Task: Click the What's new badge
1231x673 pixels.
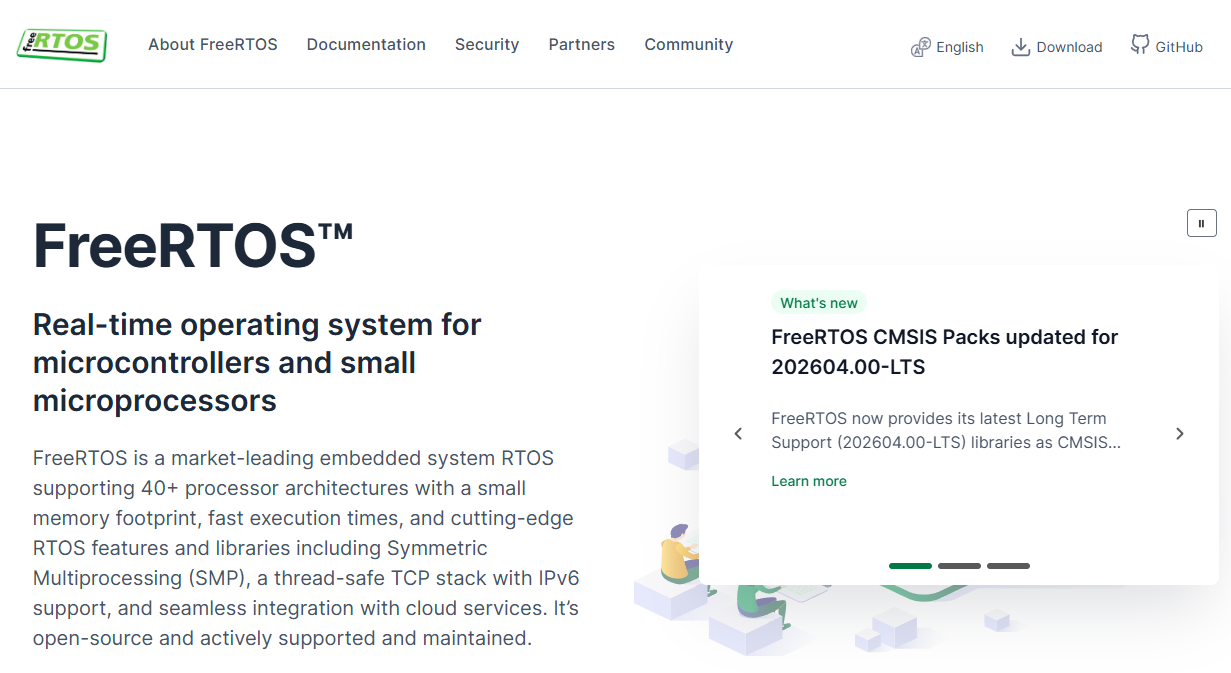Action: pyautogui.click(x=819, y=303)
